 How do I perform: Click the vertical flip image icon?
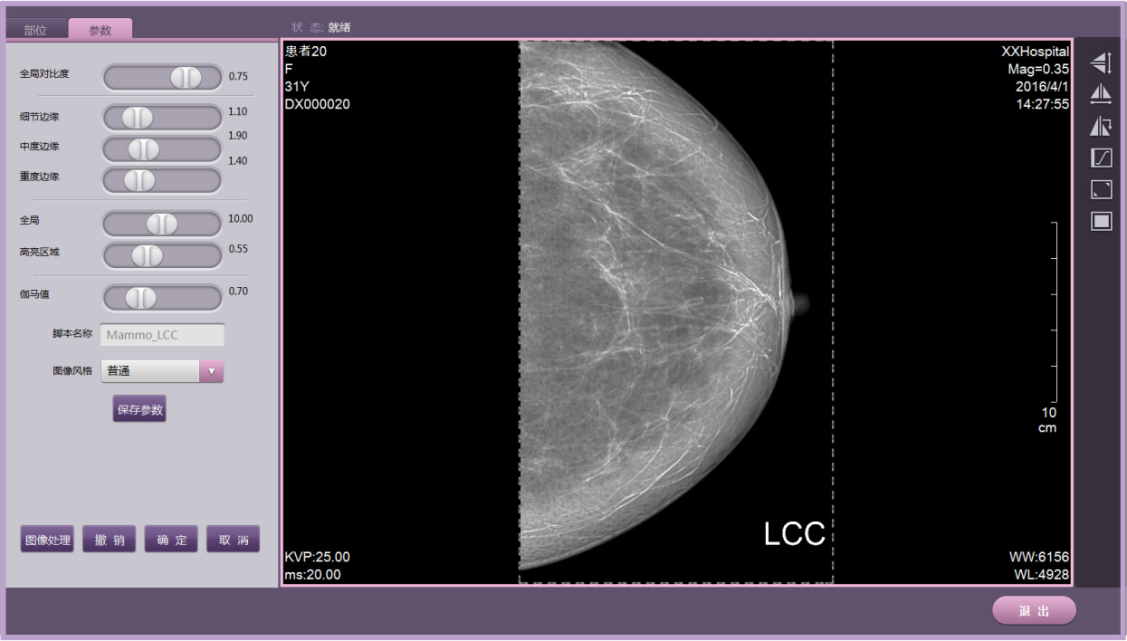click(x=1101, y=63)
